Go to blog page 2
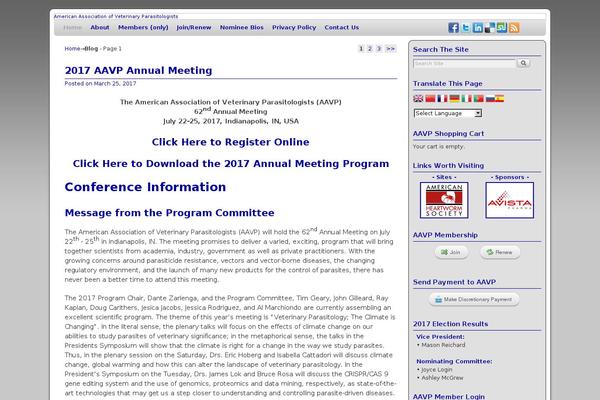The image size is (600, 400). click(370, 49)
